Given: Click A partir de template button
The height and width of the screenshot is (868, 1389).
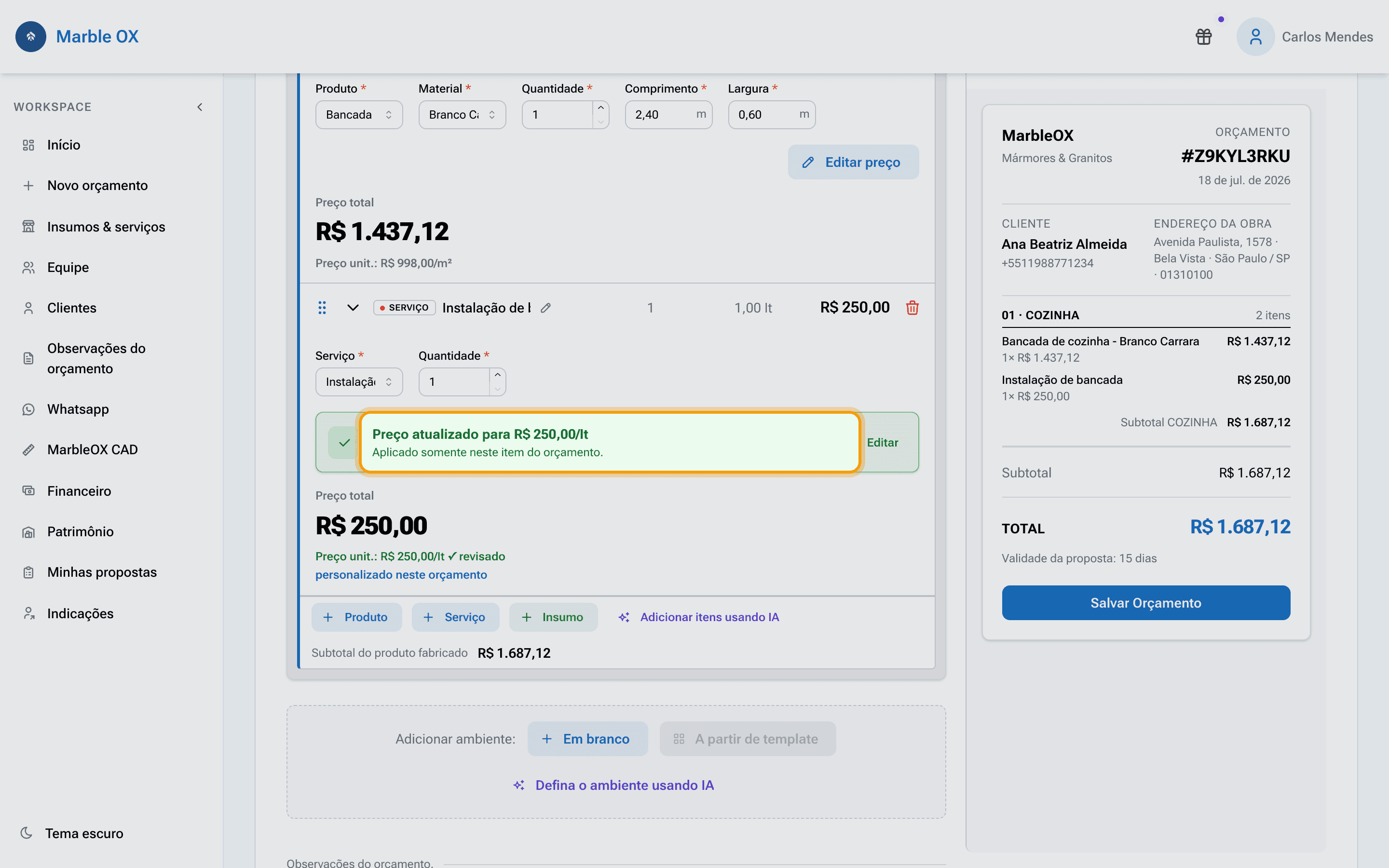Looking at the screenshot, I should point(747,739).
